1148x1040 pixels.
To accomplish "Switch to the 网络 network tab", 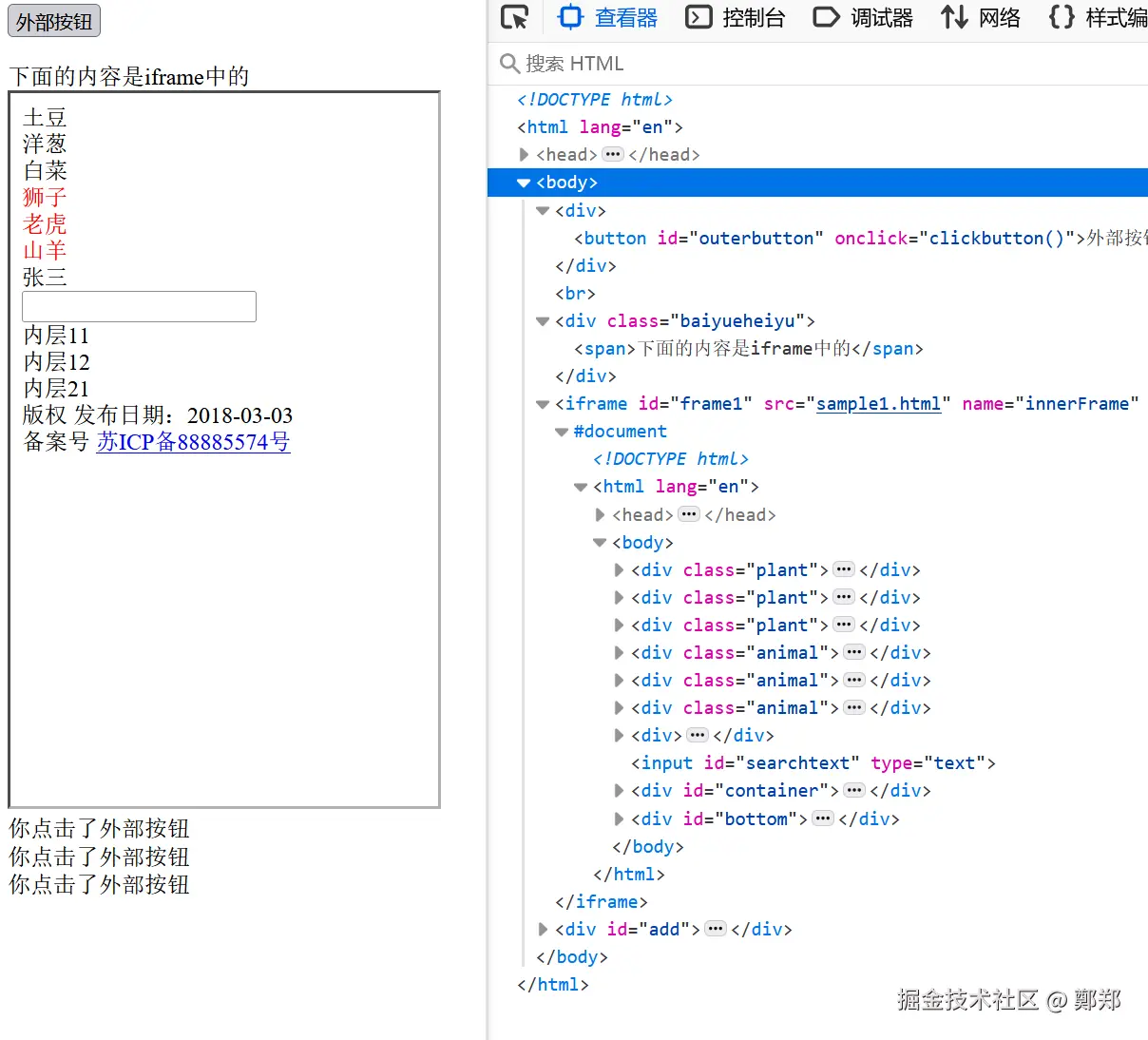I will [980, 18].
